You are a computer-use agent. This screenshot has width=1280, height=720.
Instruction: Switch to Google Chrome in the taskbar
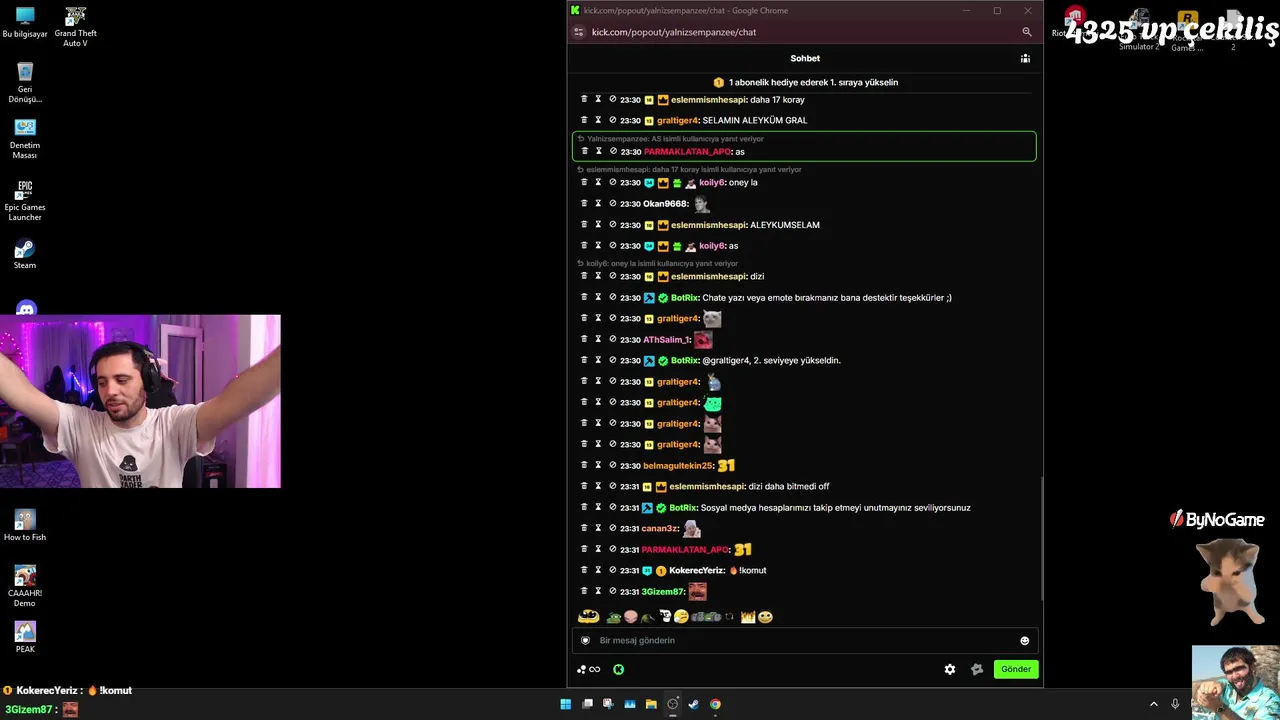[x=715, y=704]
